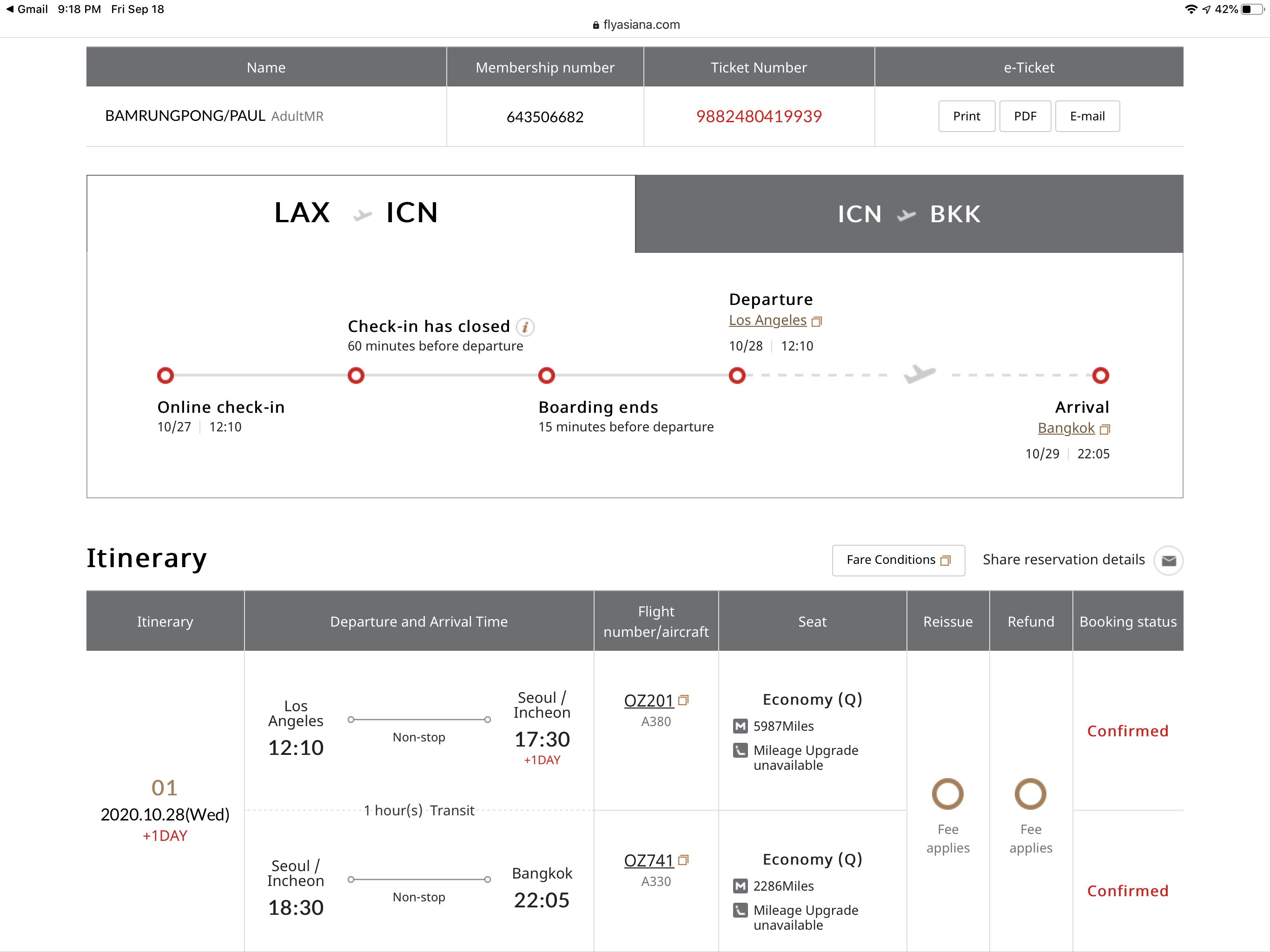Tap the Reissue fee applies circle
The image size is (1270, 952).
[947, 793]
